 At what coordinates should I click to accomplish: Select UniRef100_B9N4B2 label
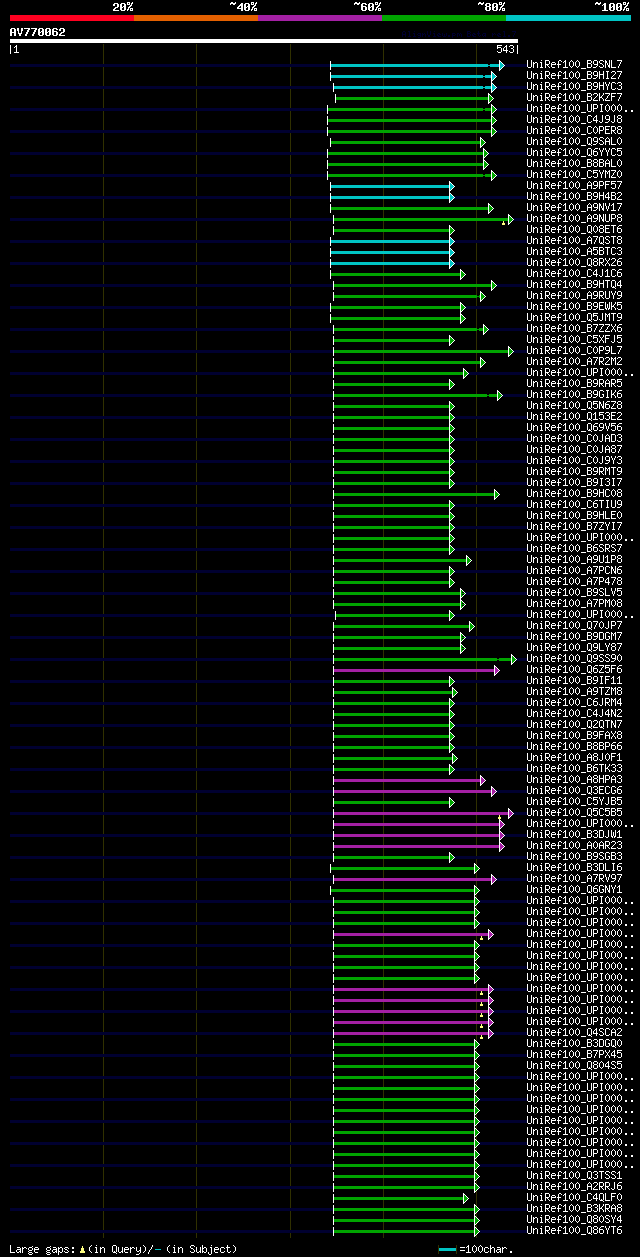574,197
